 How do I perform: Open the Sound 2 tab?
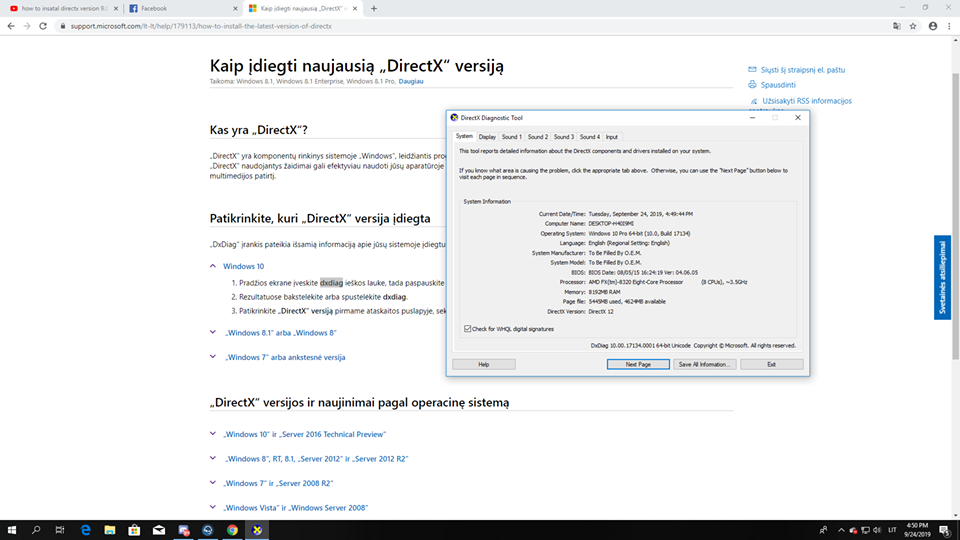pyautogui.click(x=538, y=137)
